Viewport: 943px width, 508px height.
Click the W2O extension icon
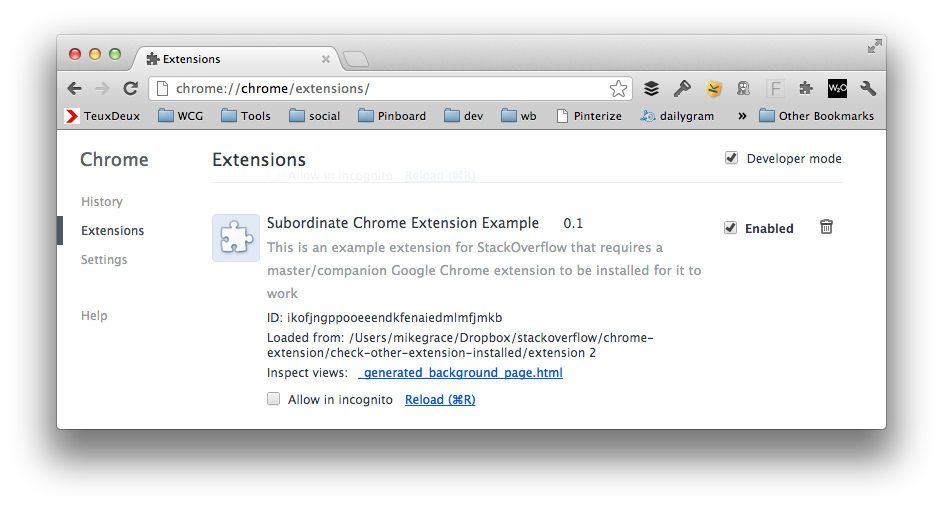[x=837, y=89]
